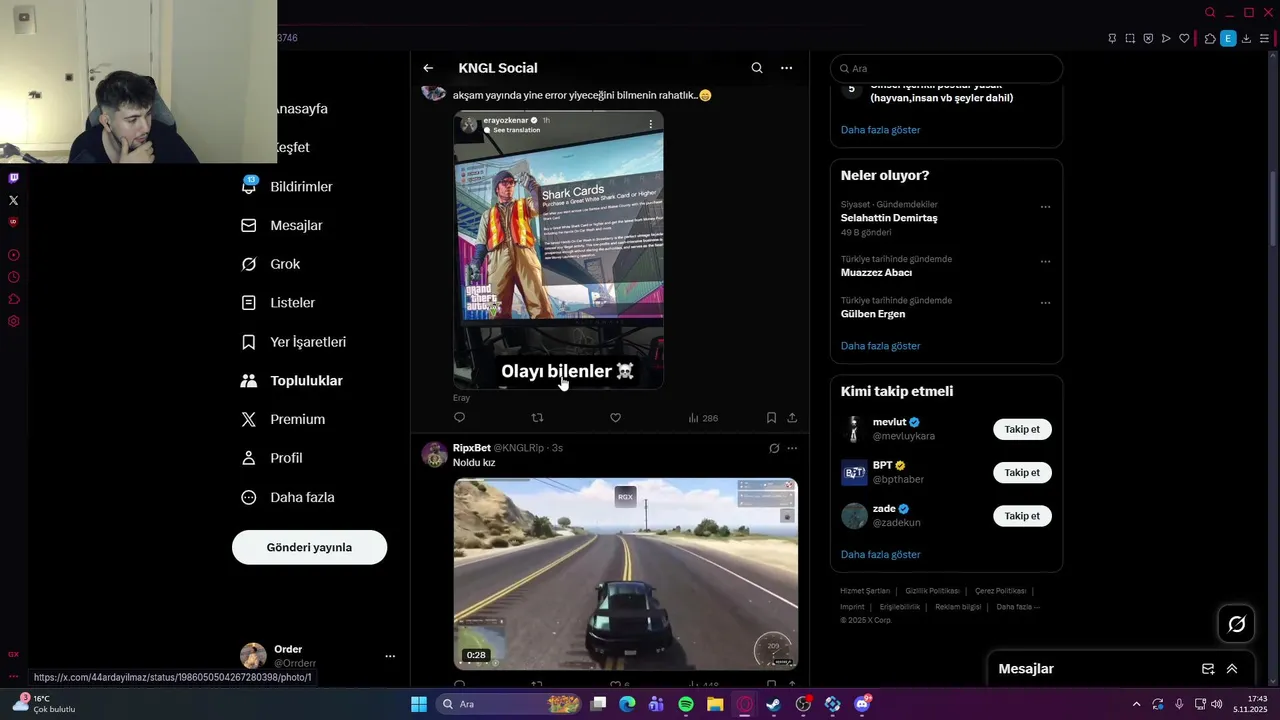This screenshot has height=720, width=1280.
Task: Open Twitch from the Opera sidebar
Action: click(13, 178)
